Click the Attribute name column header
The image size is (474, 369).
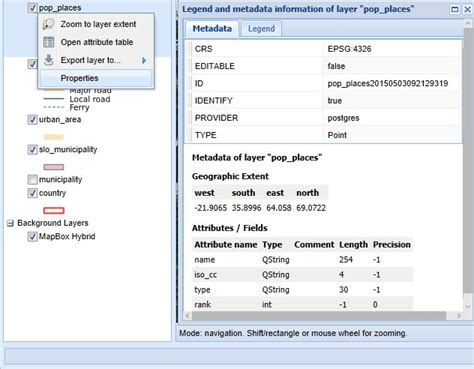click(x=226, y=245)
